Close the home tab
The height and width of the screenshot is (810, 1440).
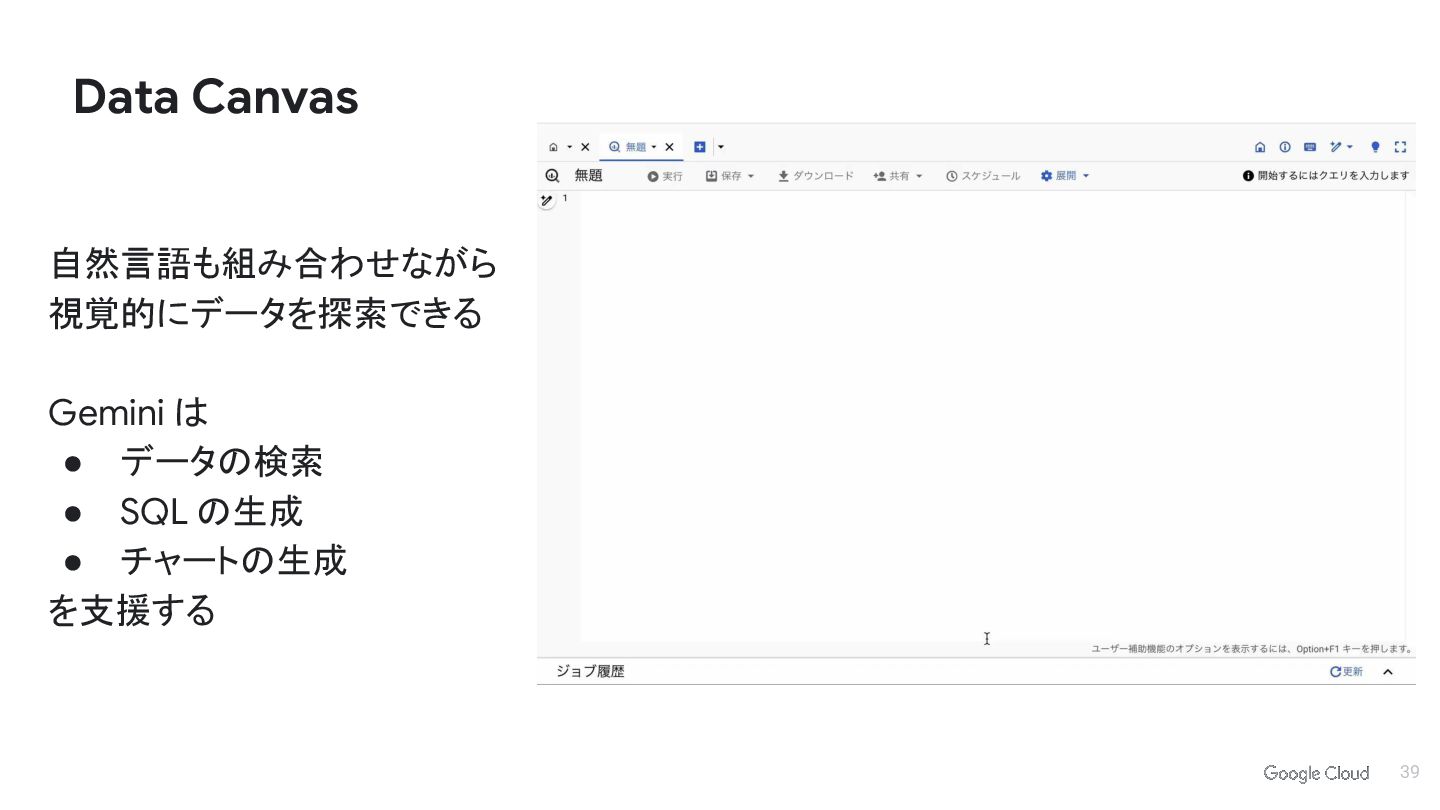coord(585,147)
